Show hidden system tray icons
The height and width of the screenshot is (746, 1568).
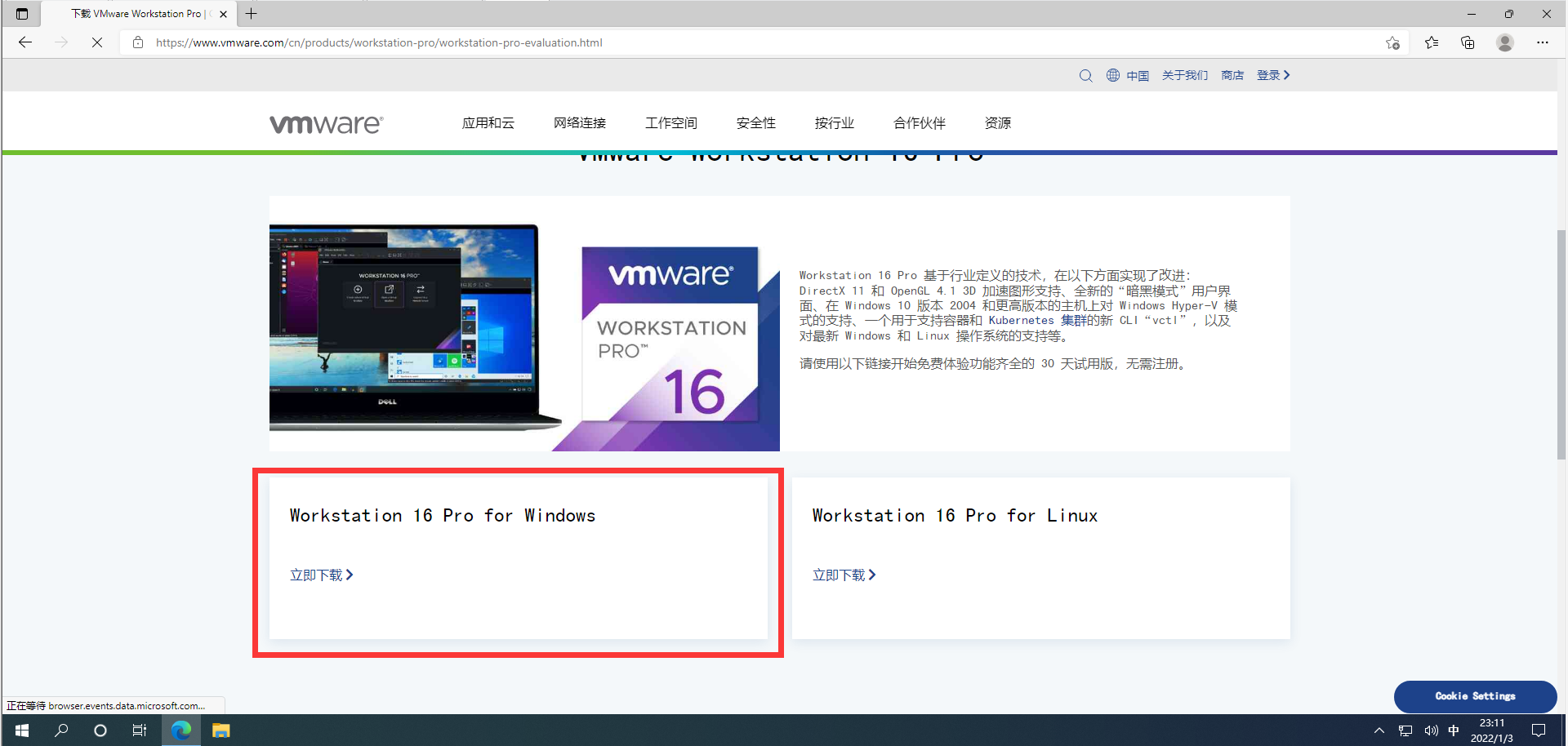click(x=1379, y=730)
